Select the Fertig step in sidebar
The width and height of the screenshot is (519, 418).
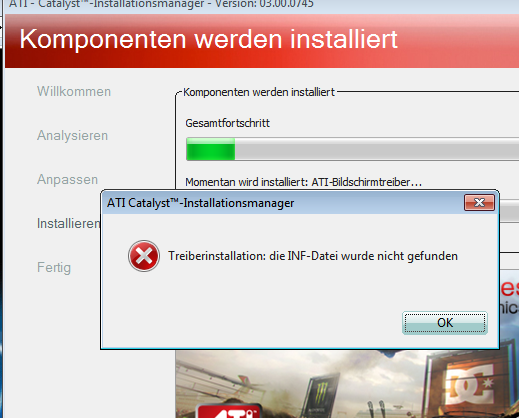click(x=54, y=267)
